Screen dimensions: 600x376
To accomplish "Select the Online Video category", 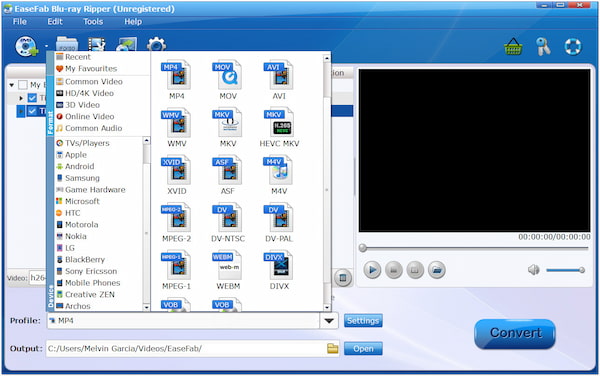I will tap(85, 116).
